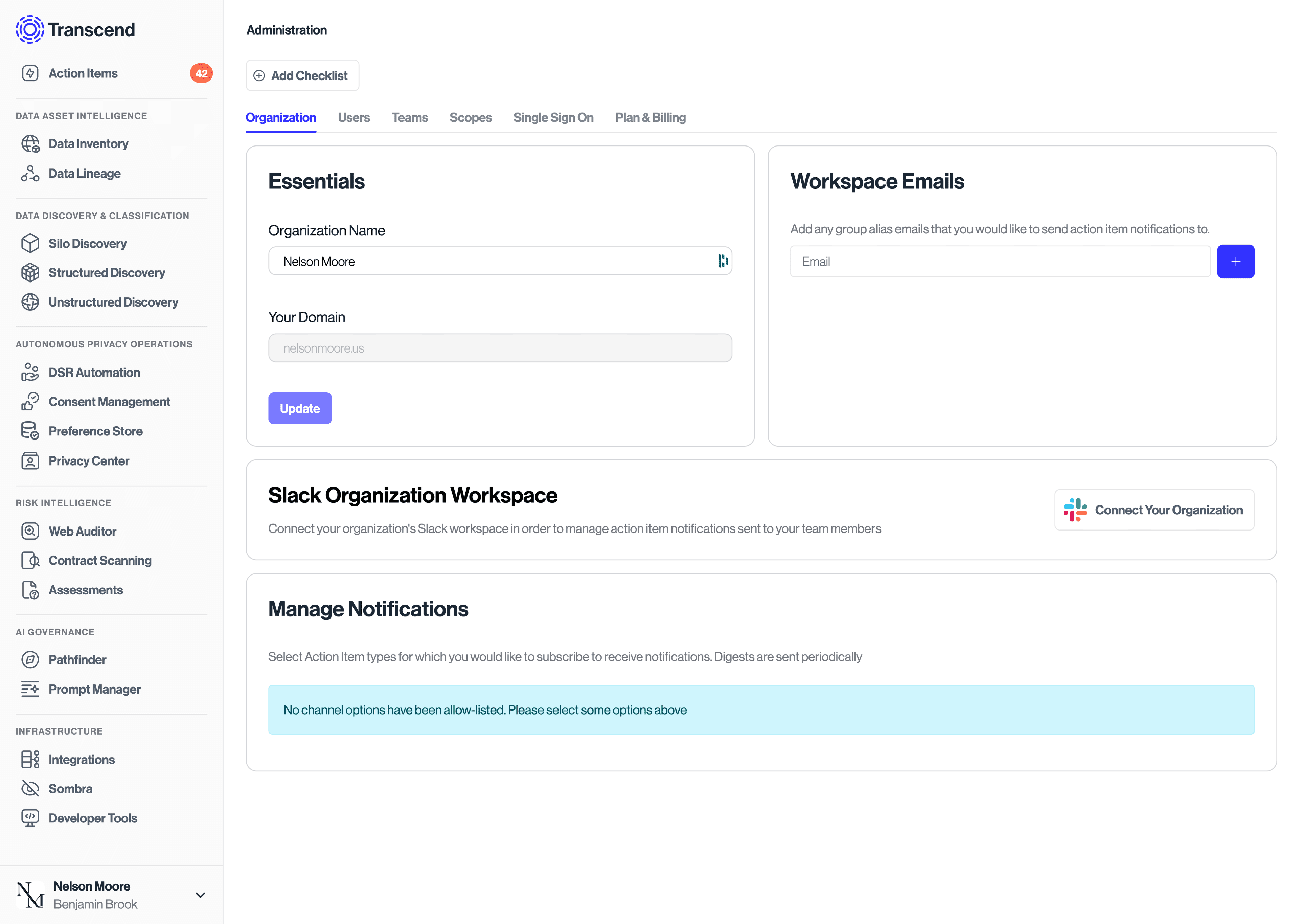
Task: Open Data Lineage in the sidebar
Action: coord(84,173)
